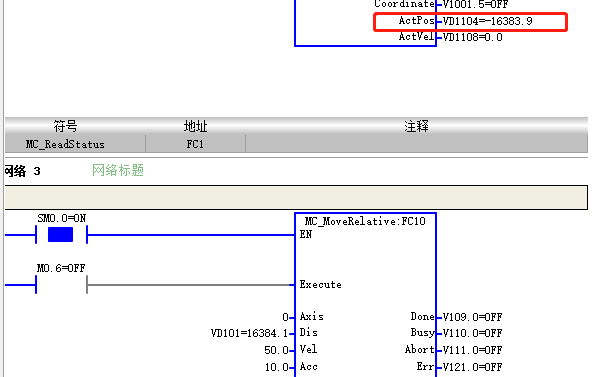This screenshot has height=377, width=612.
Task: Click the Axis input pin label
Action: tap(311, 317)
